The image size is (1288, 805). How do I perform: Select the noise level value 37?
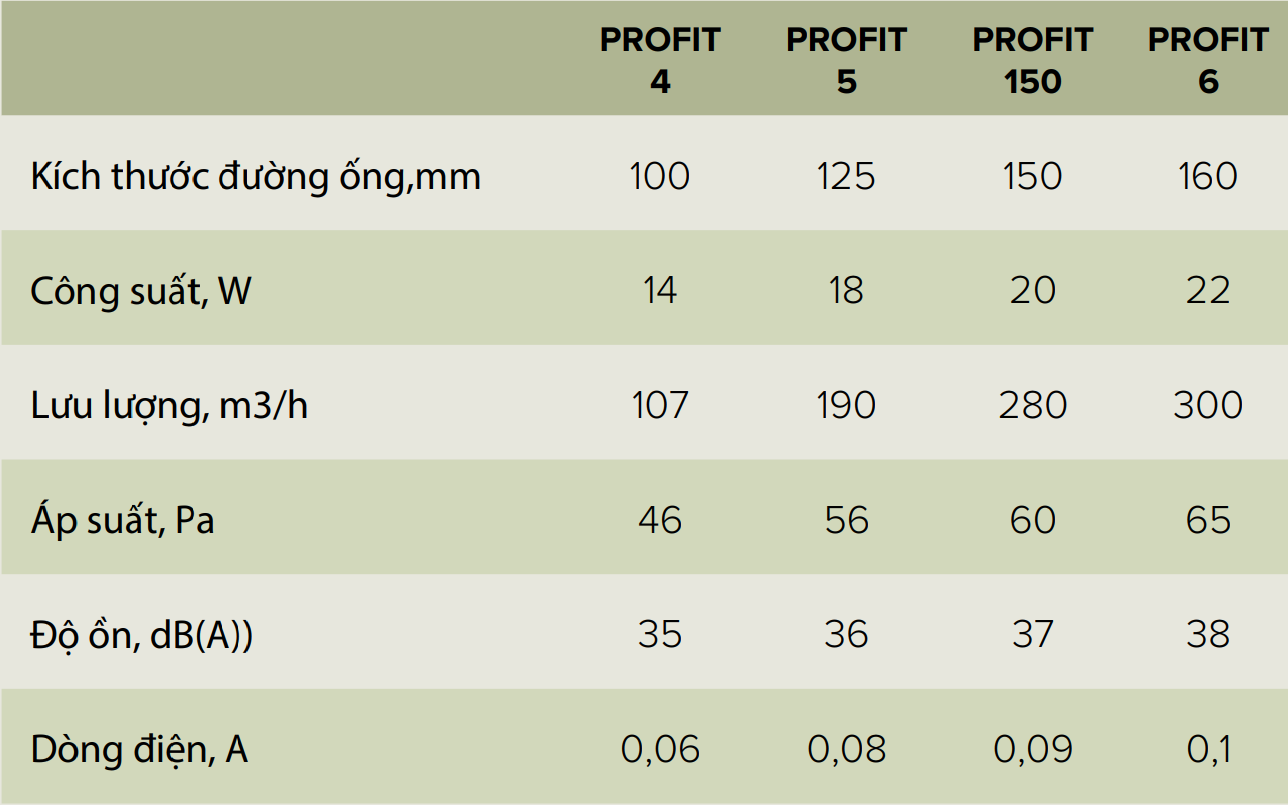1032,635
